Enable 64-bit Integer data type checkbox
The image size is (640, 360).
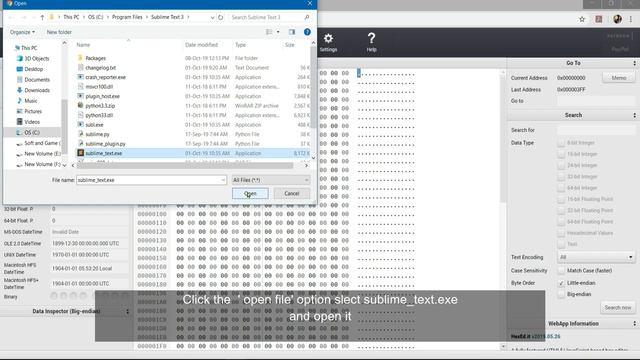coord(561,188)
